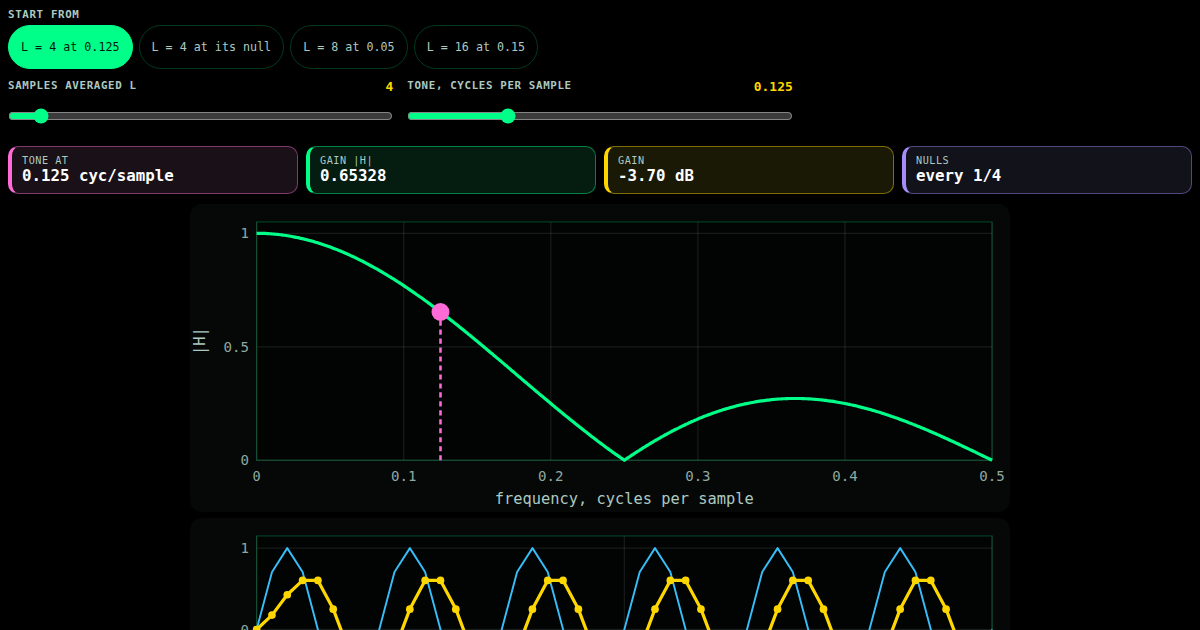This screenshot has height=630, width=1200.
Task: Click the gain value "0.65328"
Action: [x=353, y=176]
